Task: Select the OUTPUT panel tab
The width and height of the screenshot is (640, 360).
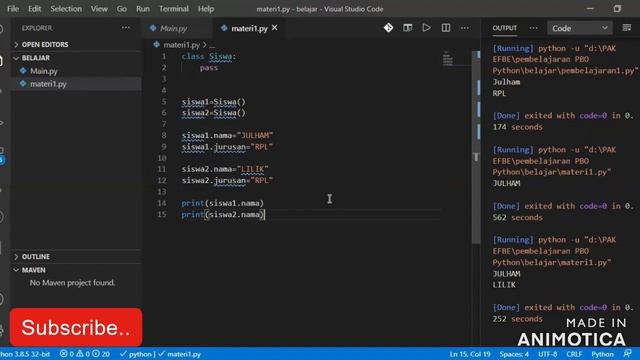Action: pos(504,28)
